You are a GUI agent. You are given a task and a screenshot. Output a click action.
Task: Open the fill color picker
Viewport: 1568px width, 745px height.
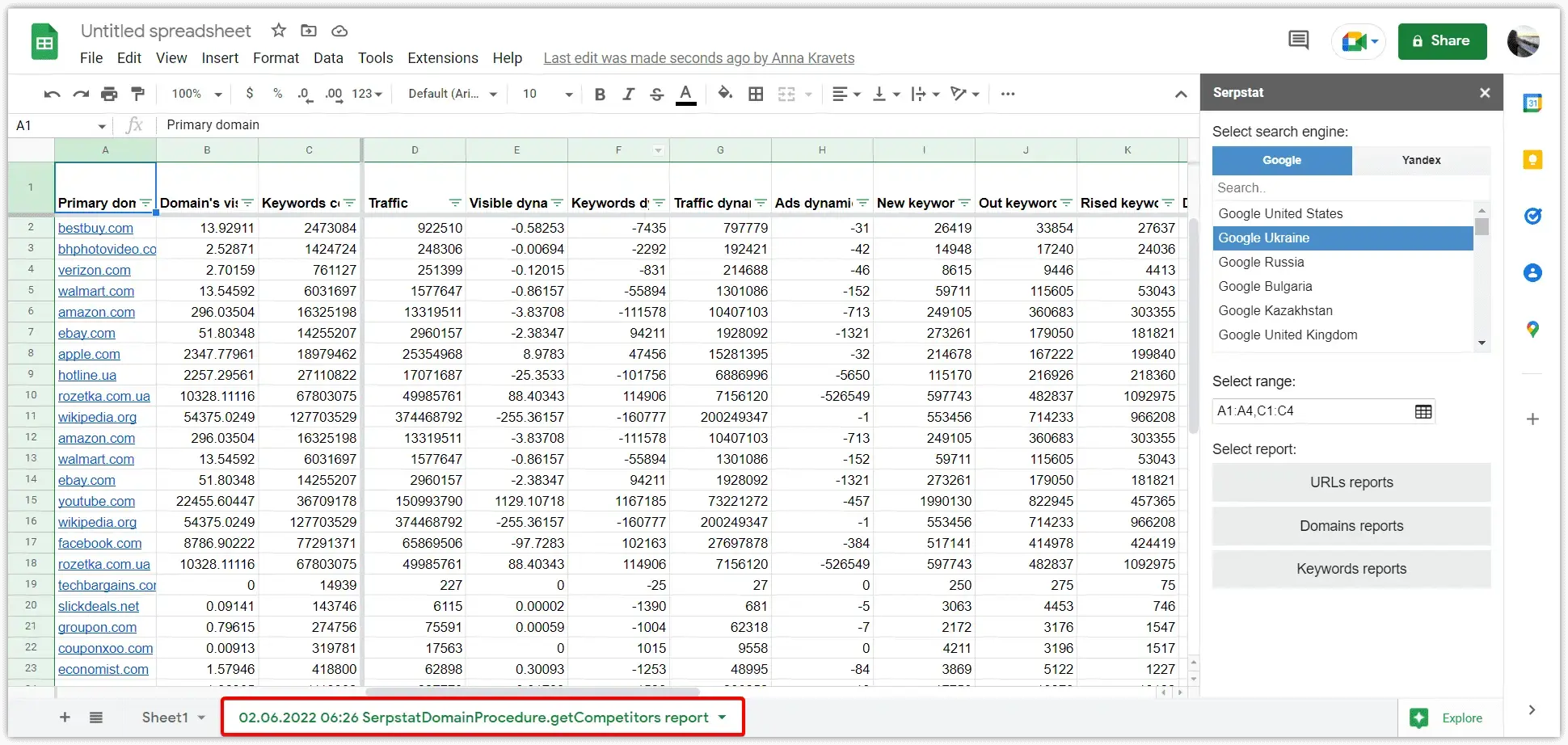tap(725, 94)
